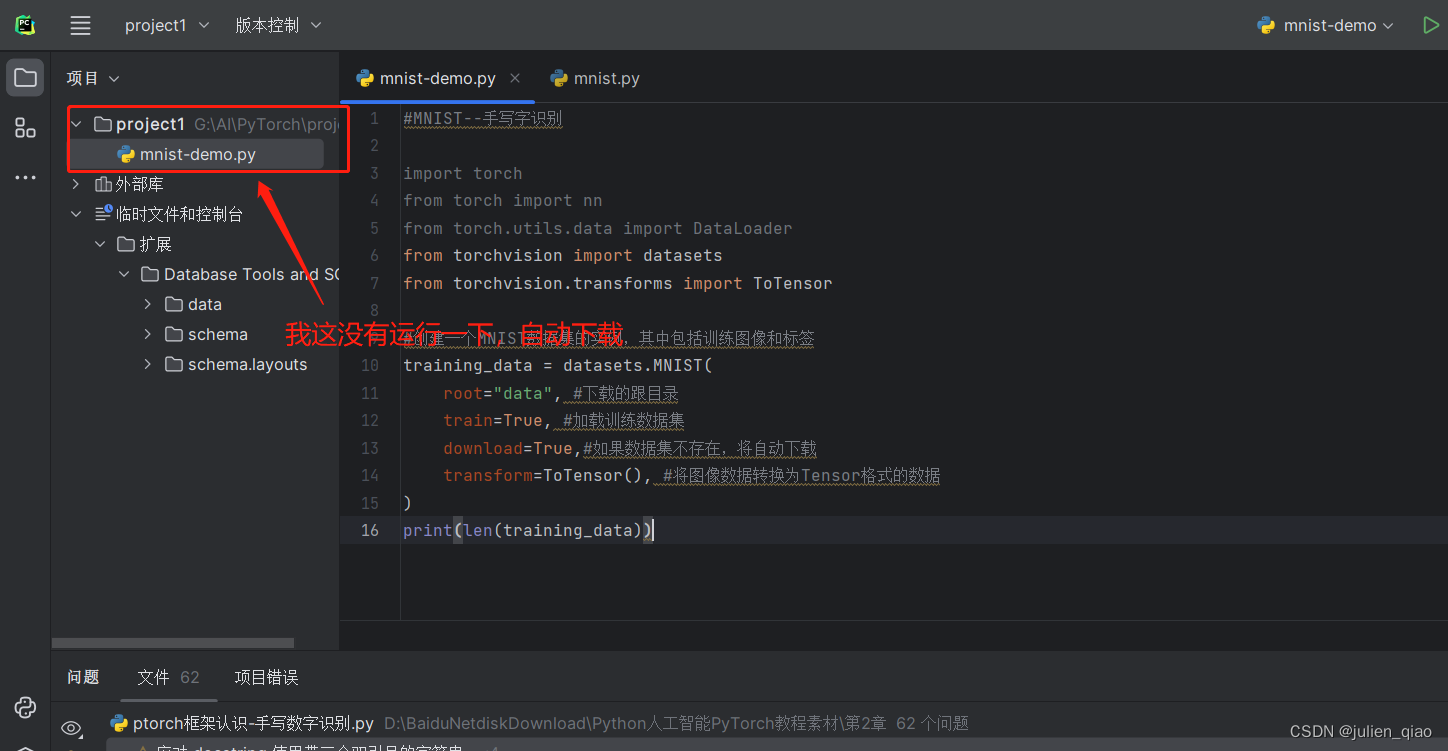Click the '62 个问题' count text

(x=932, y=723)
